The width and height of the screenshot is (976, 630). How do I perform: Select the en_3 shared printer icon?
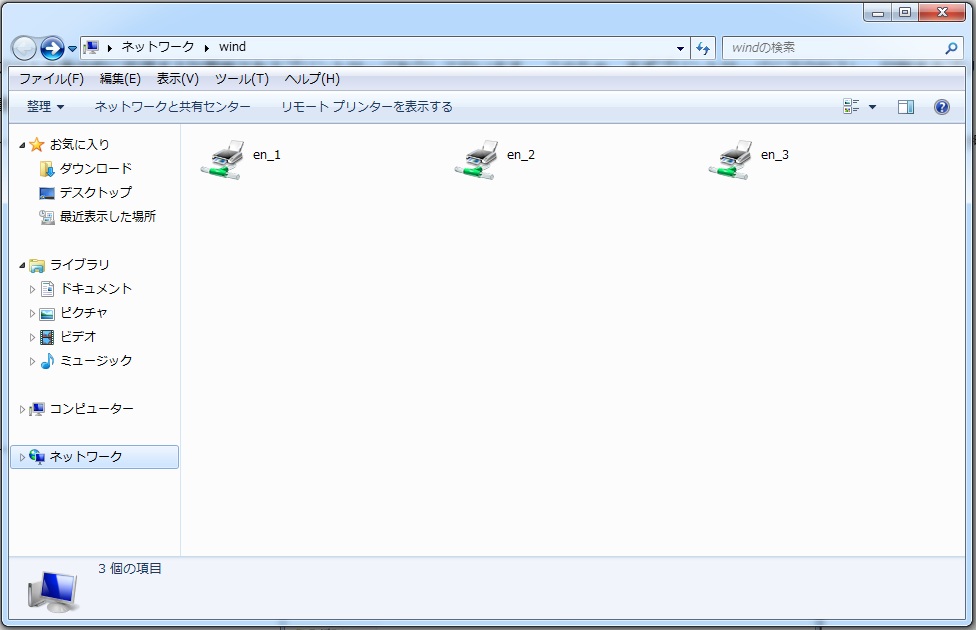click(731, 160)
